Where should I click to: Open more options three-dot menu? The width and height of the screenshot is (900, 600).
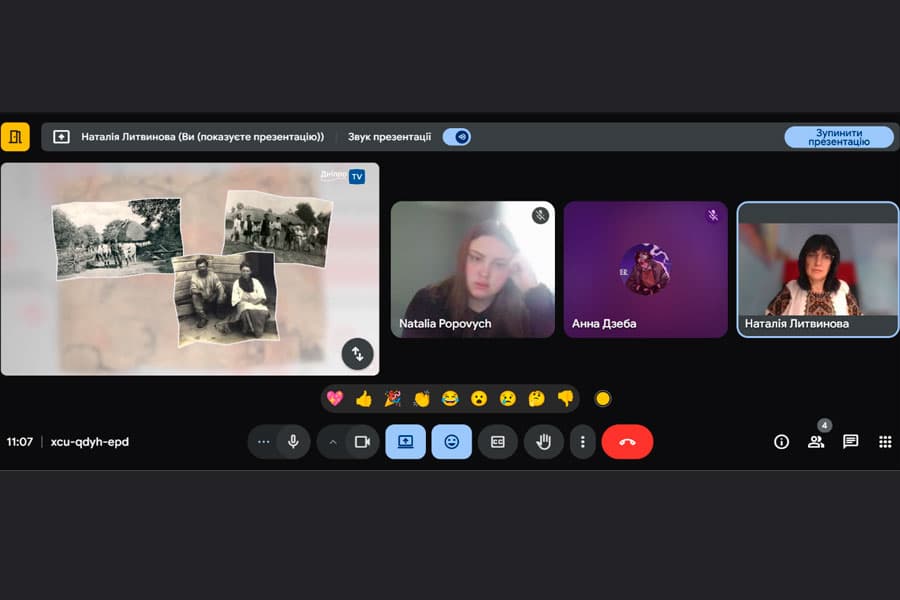tap(583, 442)
